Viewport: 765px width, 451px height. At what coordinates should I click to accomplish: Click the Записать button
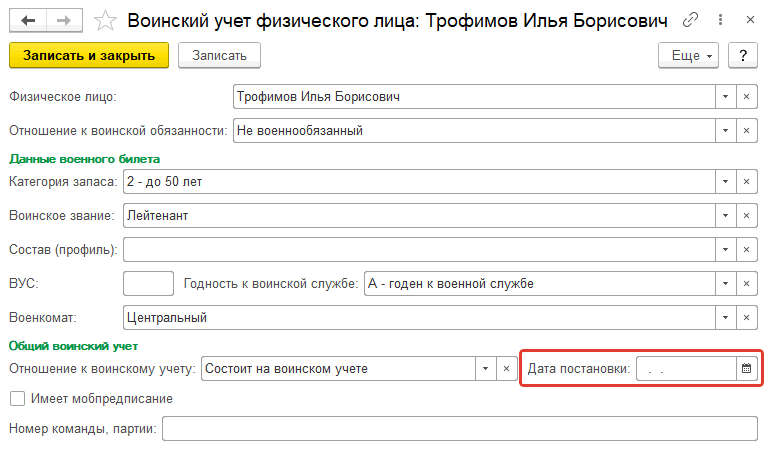coord(219,56)
